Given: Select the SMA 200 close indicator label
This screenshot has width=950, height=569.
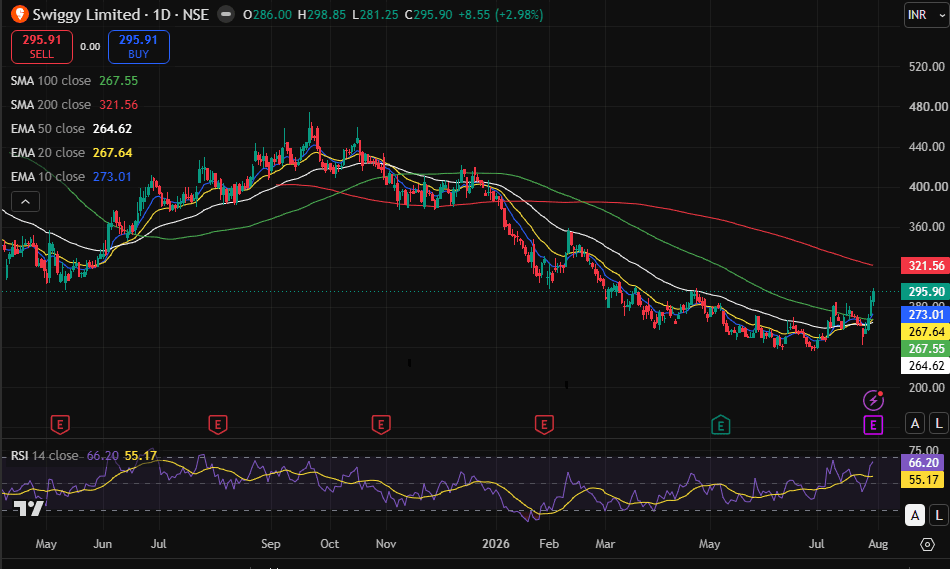Looking at the screenshot, I should point(51,105).
